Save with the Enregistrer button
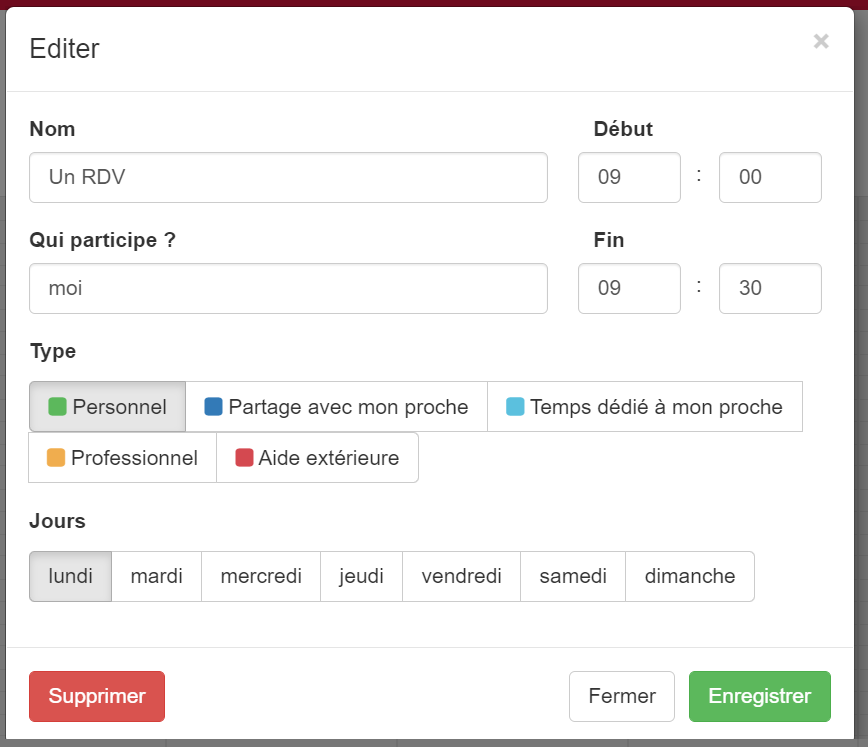 [x=760, y=696]
